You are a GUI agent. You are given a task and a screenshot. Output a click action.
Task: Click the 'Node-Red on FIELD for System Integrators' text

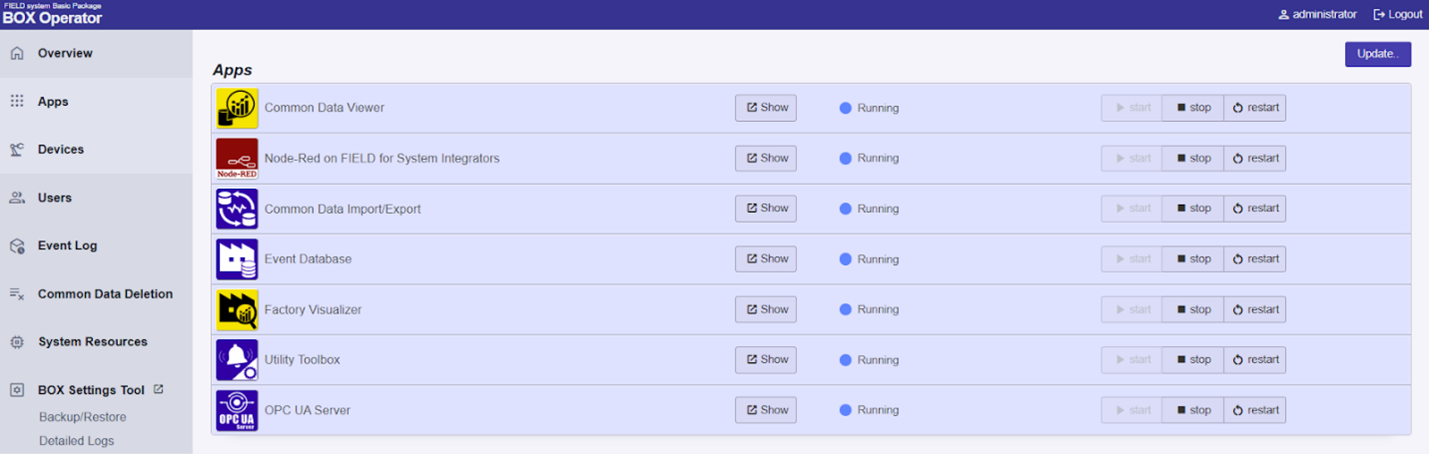pyautogui.click(x=382, y=158)
